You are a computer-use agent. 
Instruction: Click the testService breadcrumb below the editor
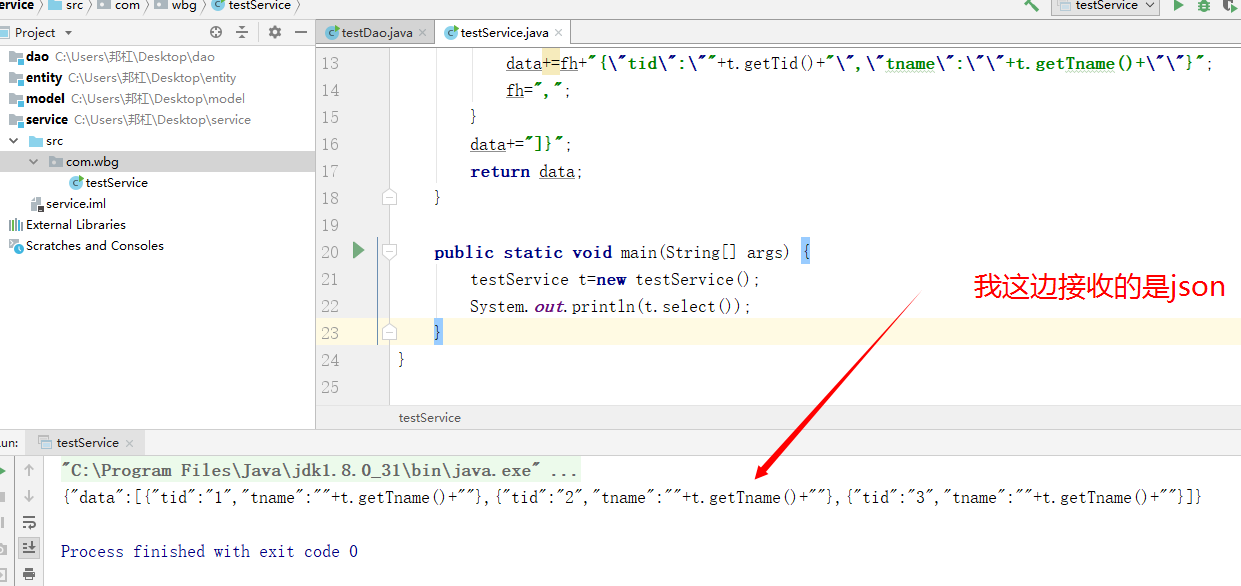pyautogui.click(x=429, y=418)
